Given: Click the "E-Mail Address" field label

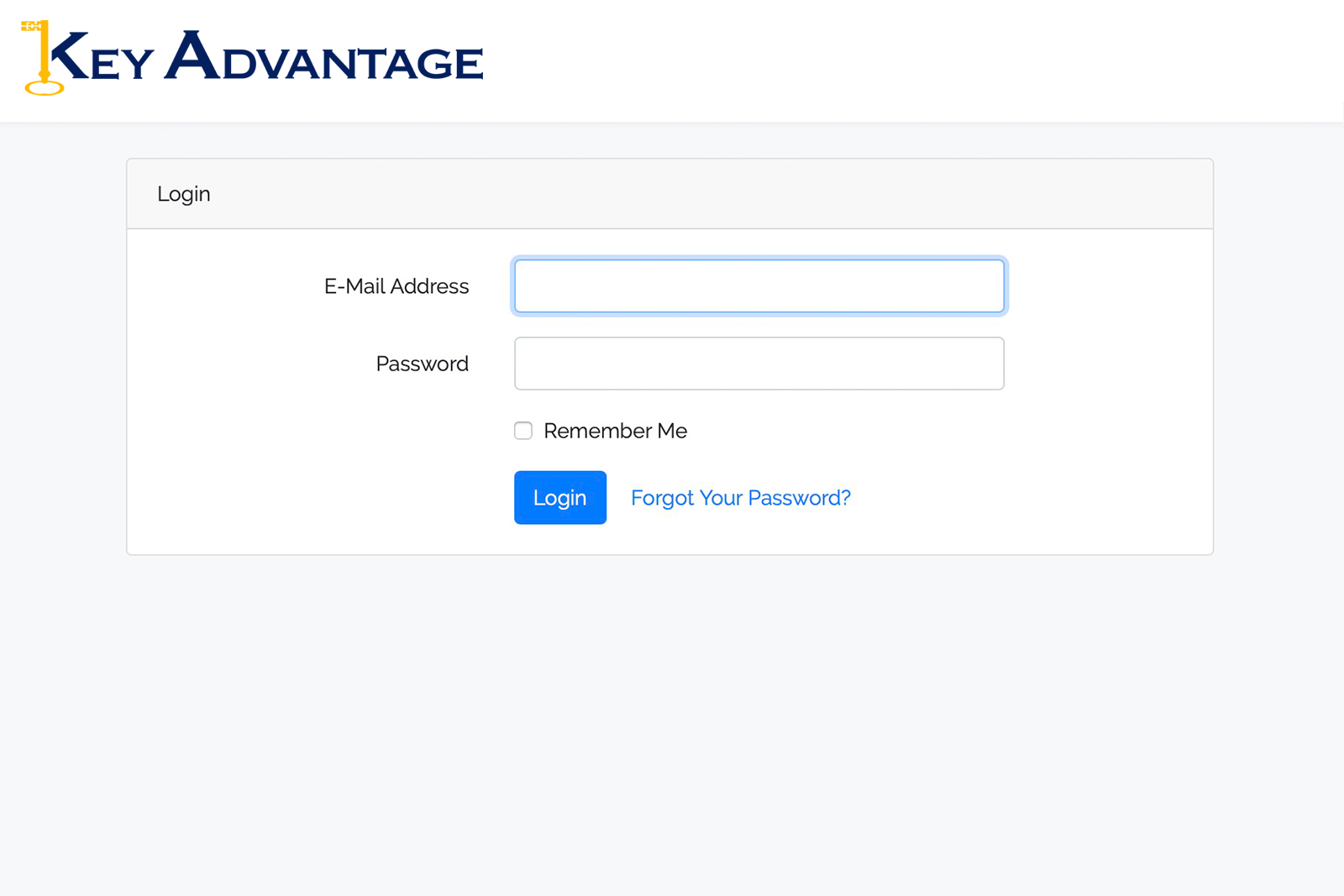Looking at the screenshot, I should pos(396,286).
